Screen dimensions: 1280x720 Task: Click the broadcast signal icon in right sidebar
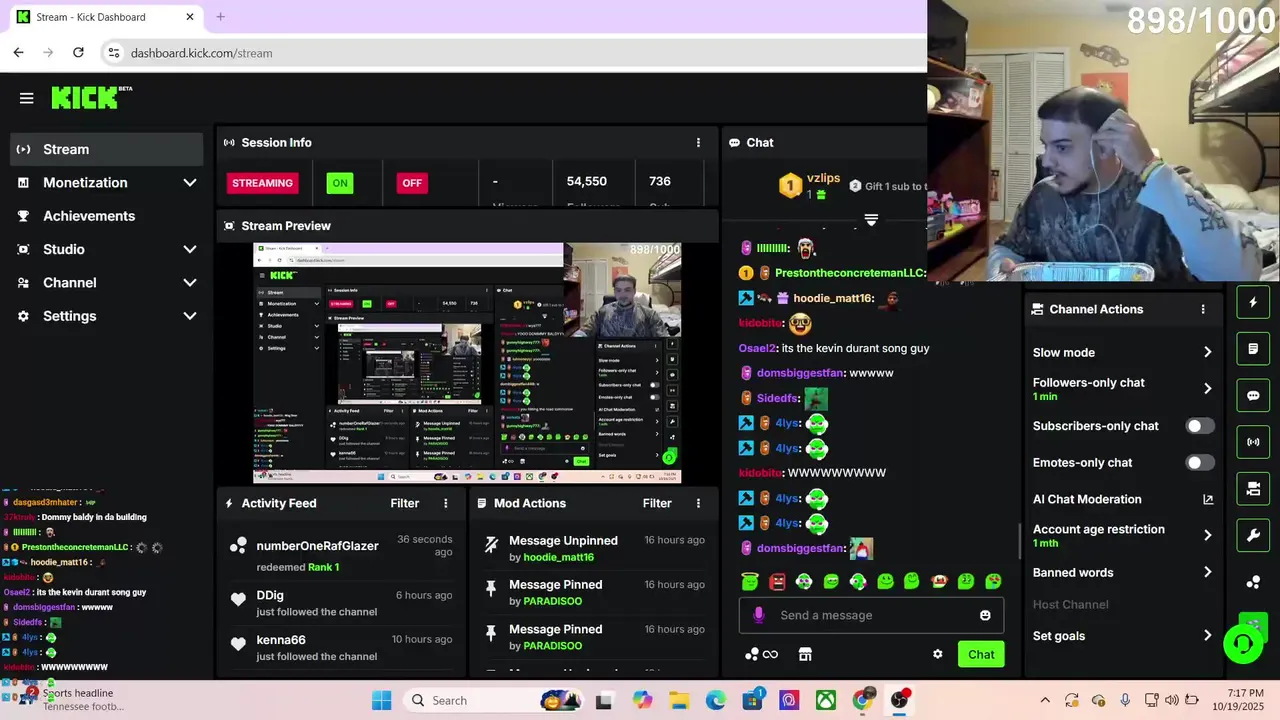click(x=1253, y=442)
